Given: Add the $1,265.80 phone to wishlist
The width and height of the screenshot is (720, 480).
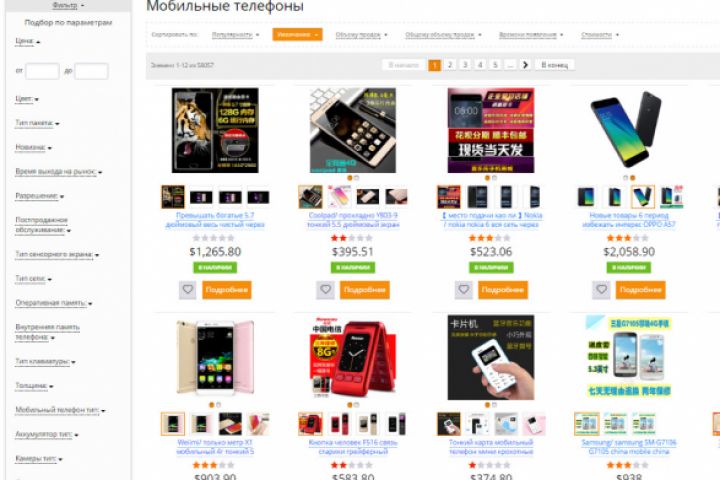Looking at the screenshot, I should click(187, 290).
